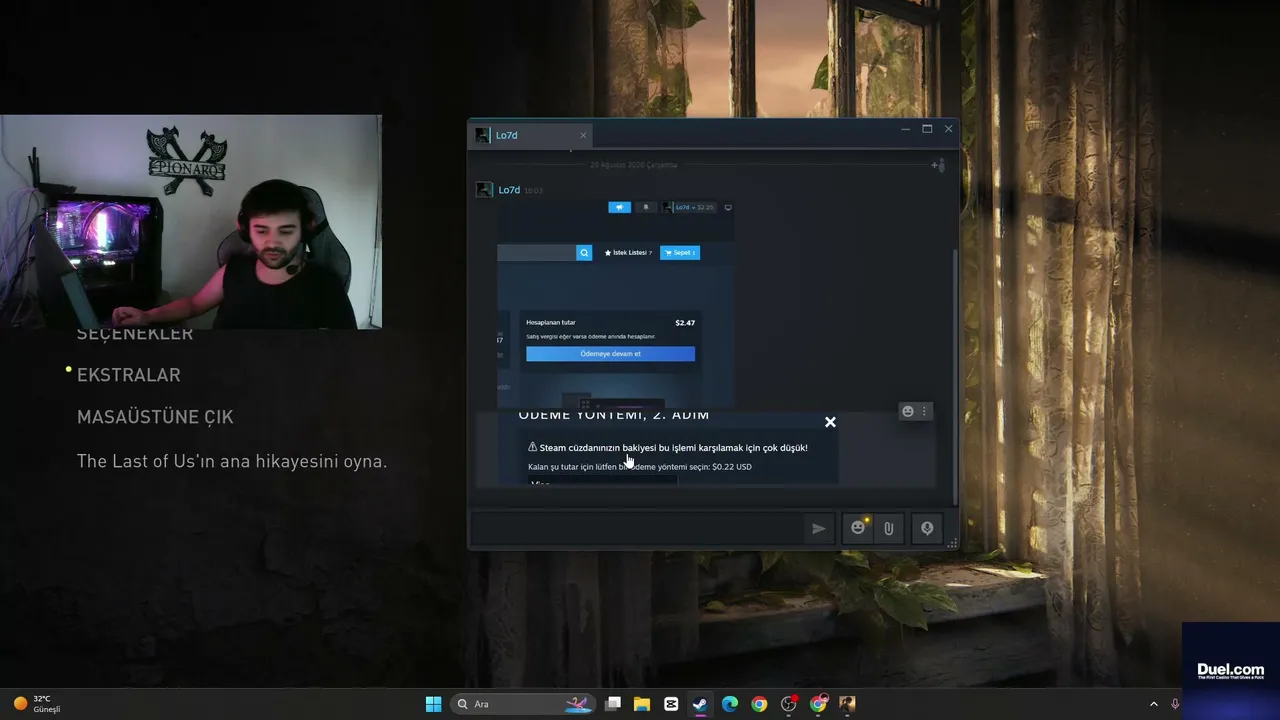Open the weather widget showing 32°C Güneşli
This screenshot has width=1280, height=720.
pyautogui.click(x=38, y=704)
